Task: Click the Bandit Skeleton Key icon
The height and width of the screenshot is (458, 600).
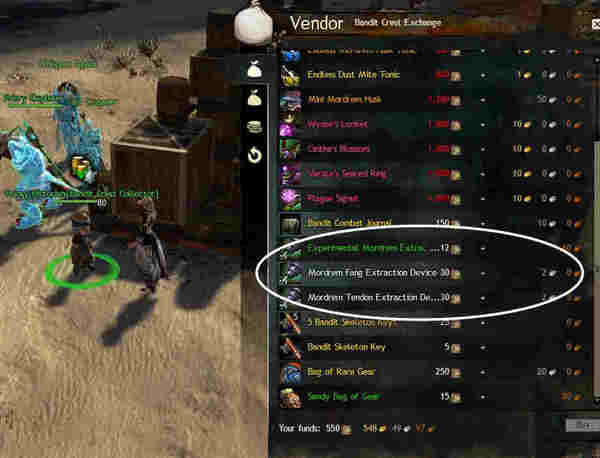Action: point(291,347)
